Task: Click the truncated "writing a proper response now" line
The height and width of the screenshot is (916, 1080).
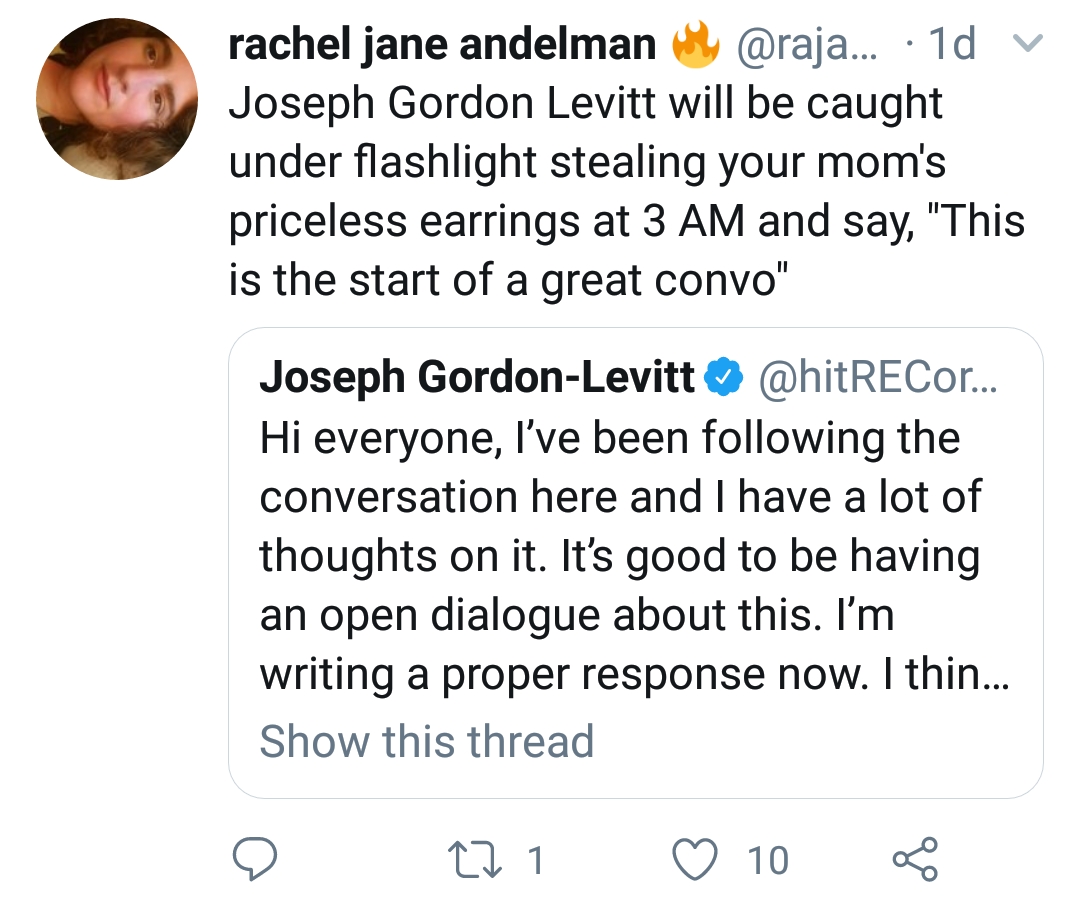Action: click(x=634, y=674)
